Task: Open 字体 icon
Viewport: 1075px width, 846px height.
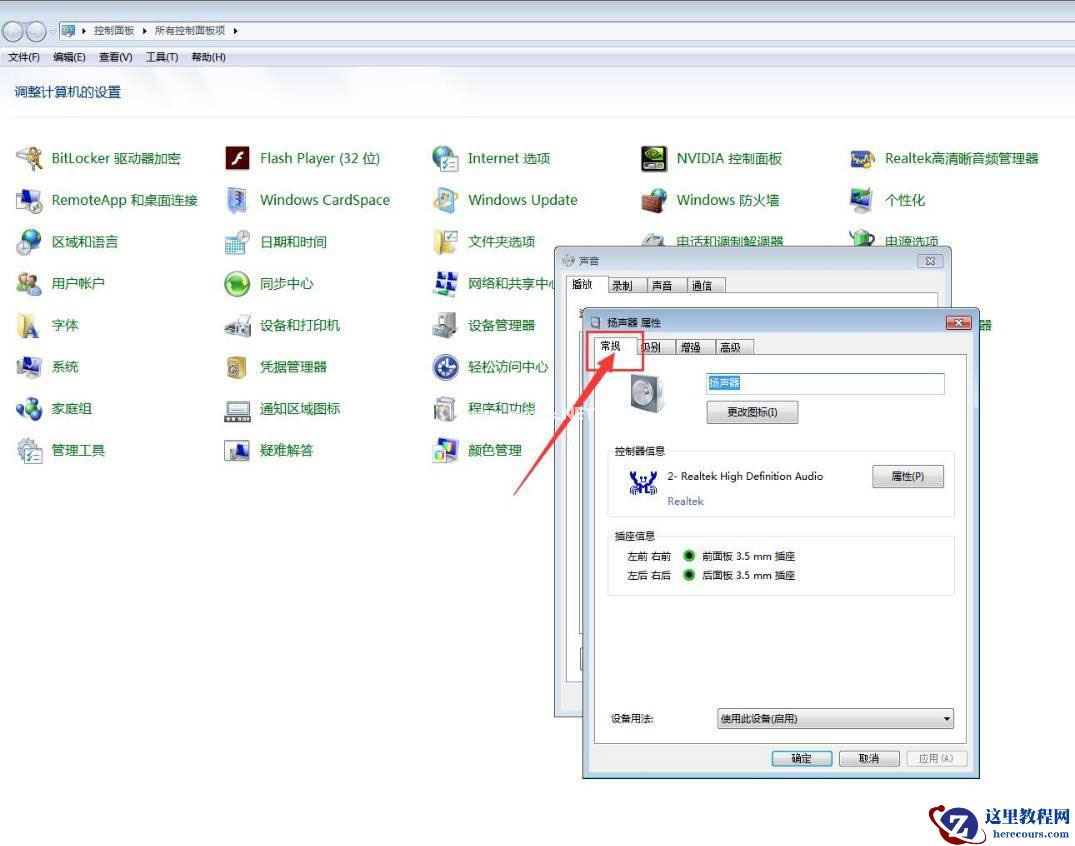Action: (29, 325)
